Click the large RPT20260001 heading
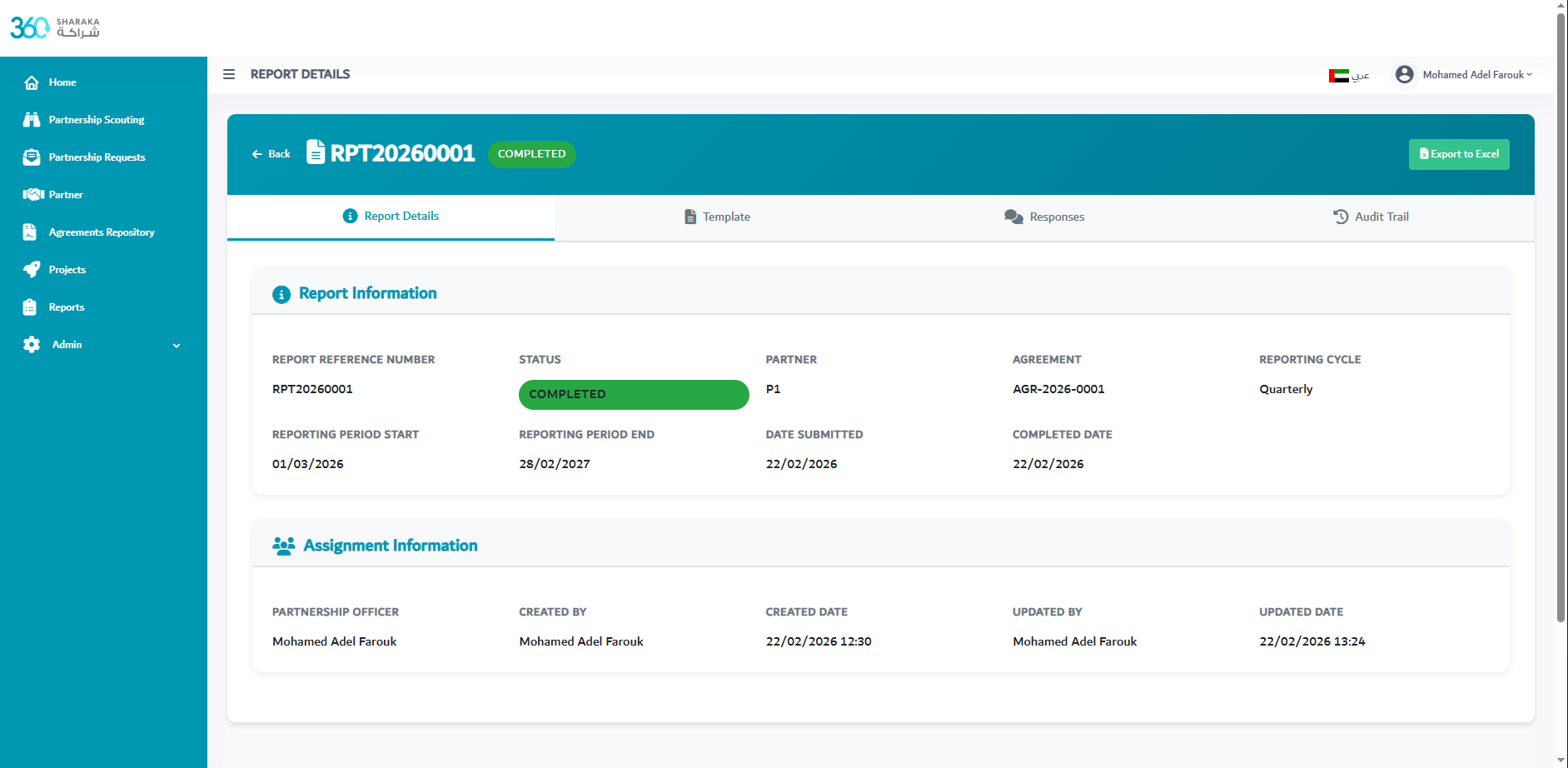 (x=402, y=153)
